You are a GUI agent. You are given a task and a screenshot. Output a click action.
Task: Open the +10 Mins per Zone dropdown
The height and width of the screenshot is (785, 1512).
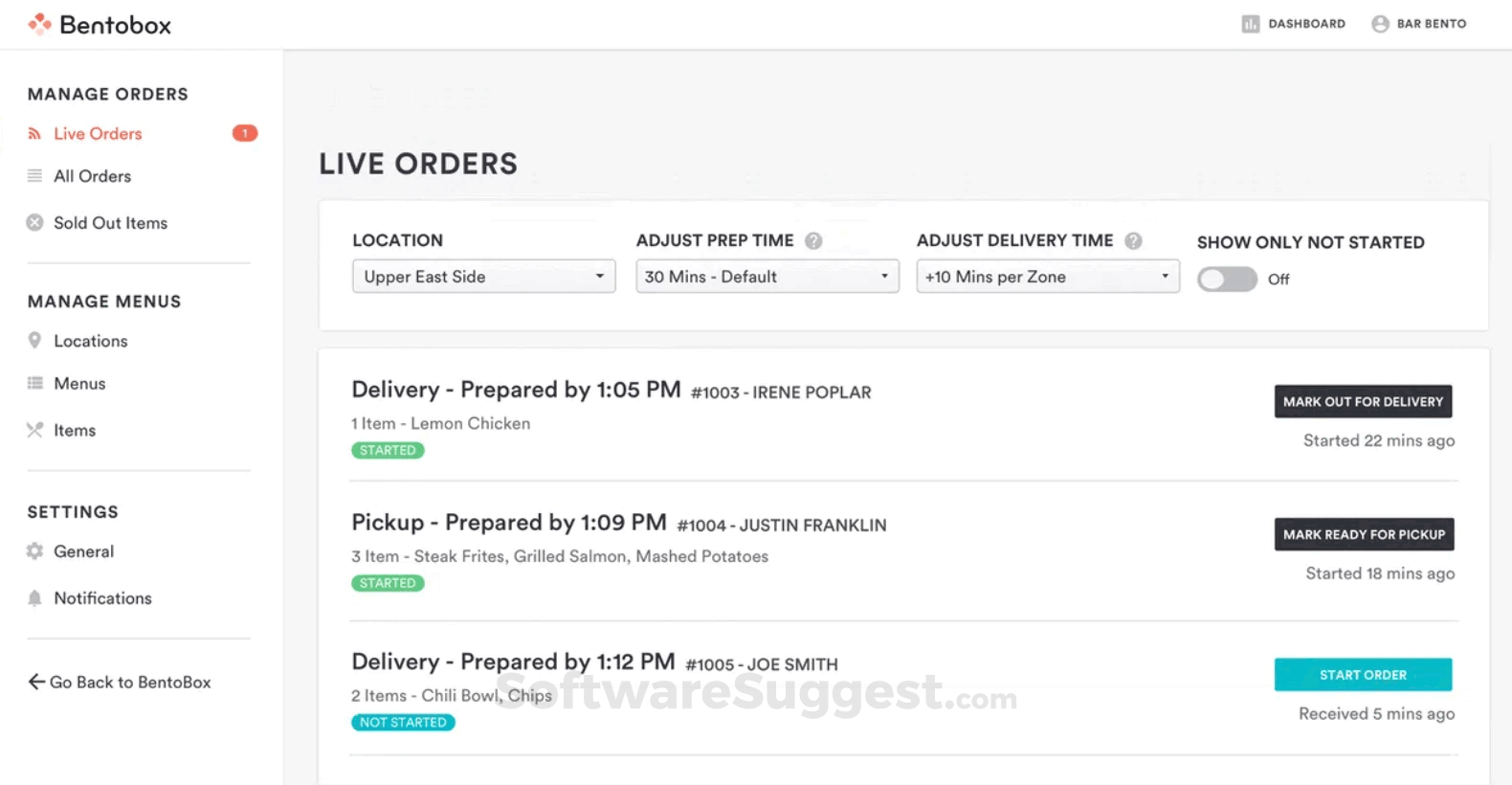pos(1047,277)
